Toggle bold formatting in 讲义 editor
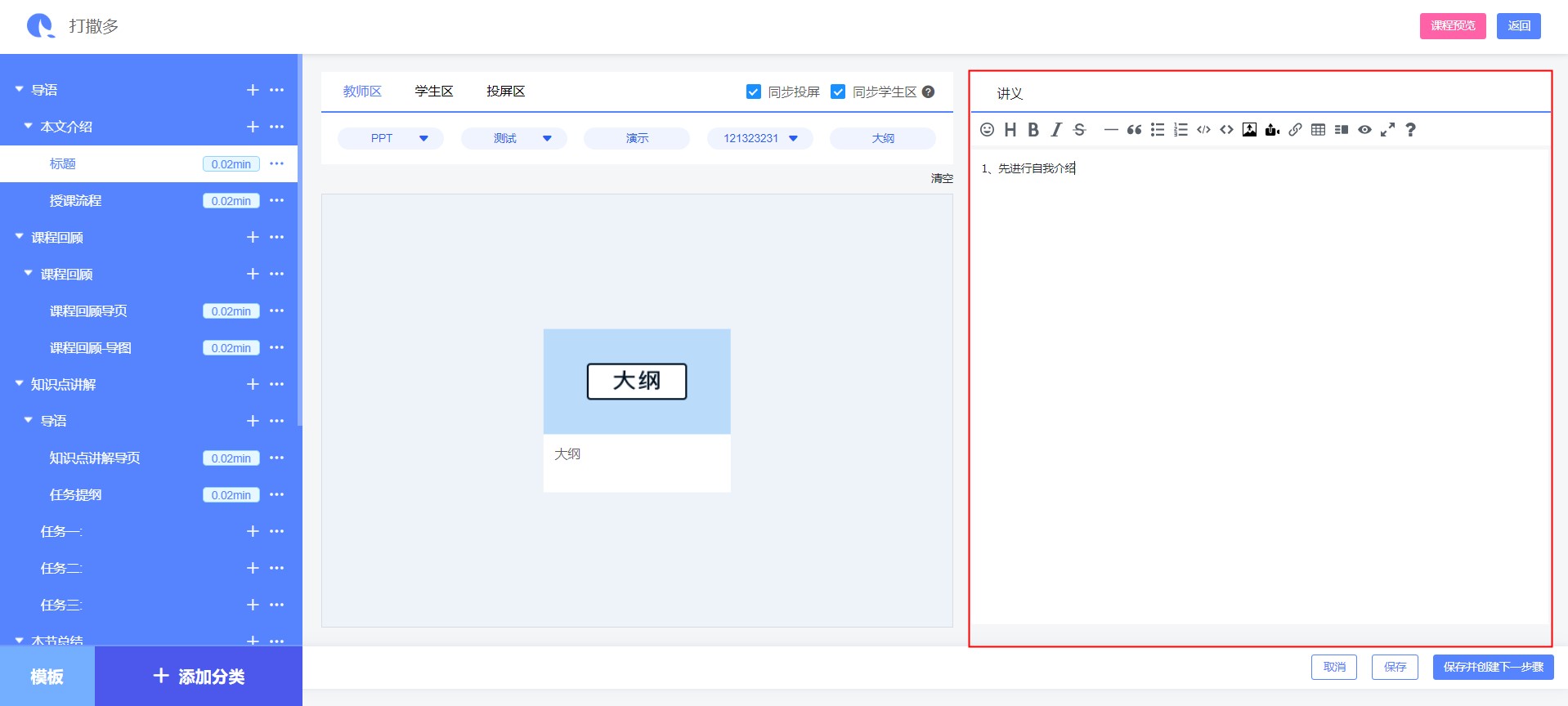1568x706 pixels. click(1033, 129)
